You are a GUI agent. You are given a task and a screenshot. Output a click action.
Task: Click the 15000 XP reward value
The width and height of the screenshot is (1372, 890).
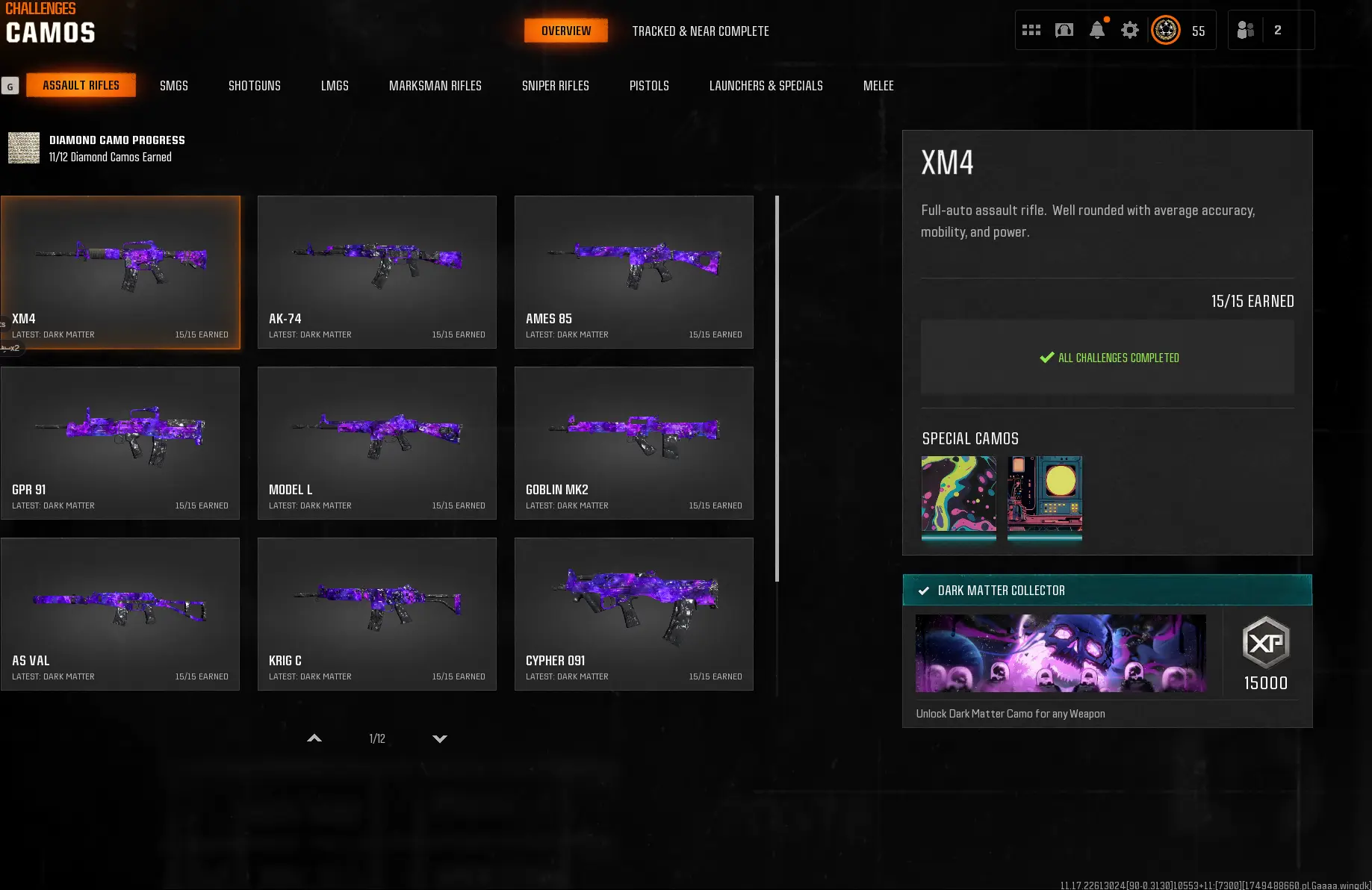tap(1266, 683)
